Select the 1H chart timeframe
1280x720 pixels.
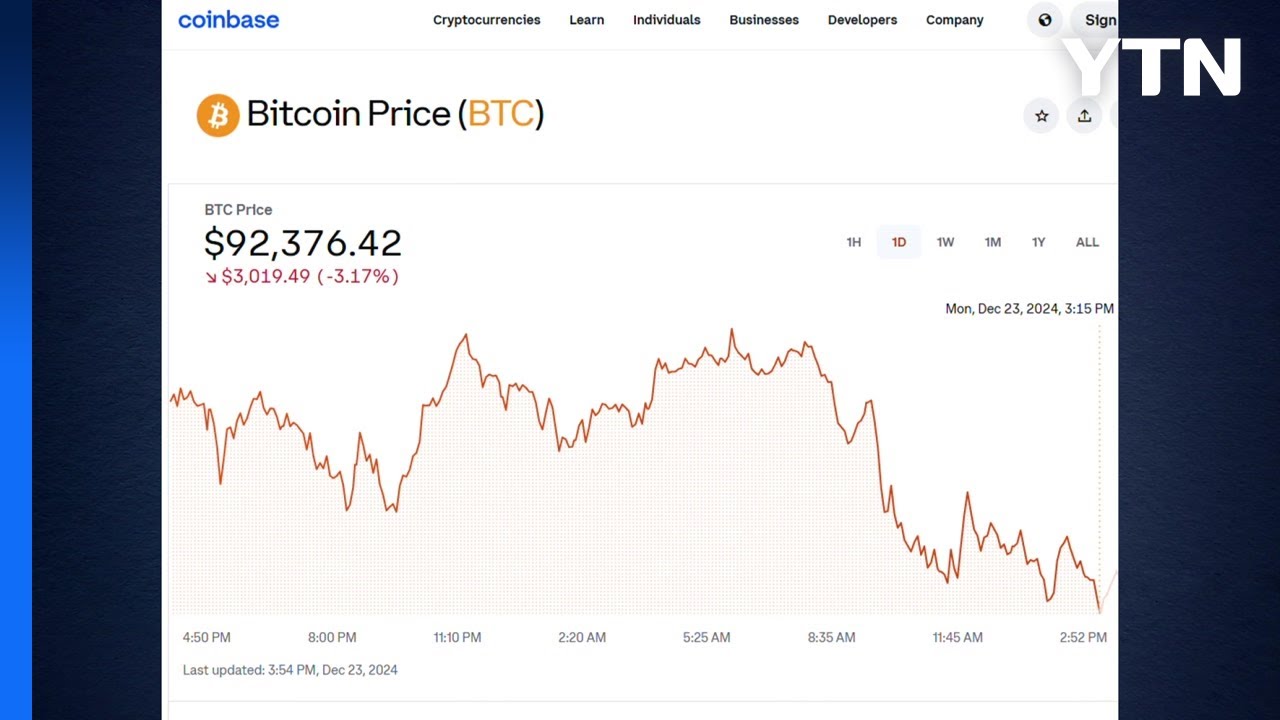click(853, 242)
